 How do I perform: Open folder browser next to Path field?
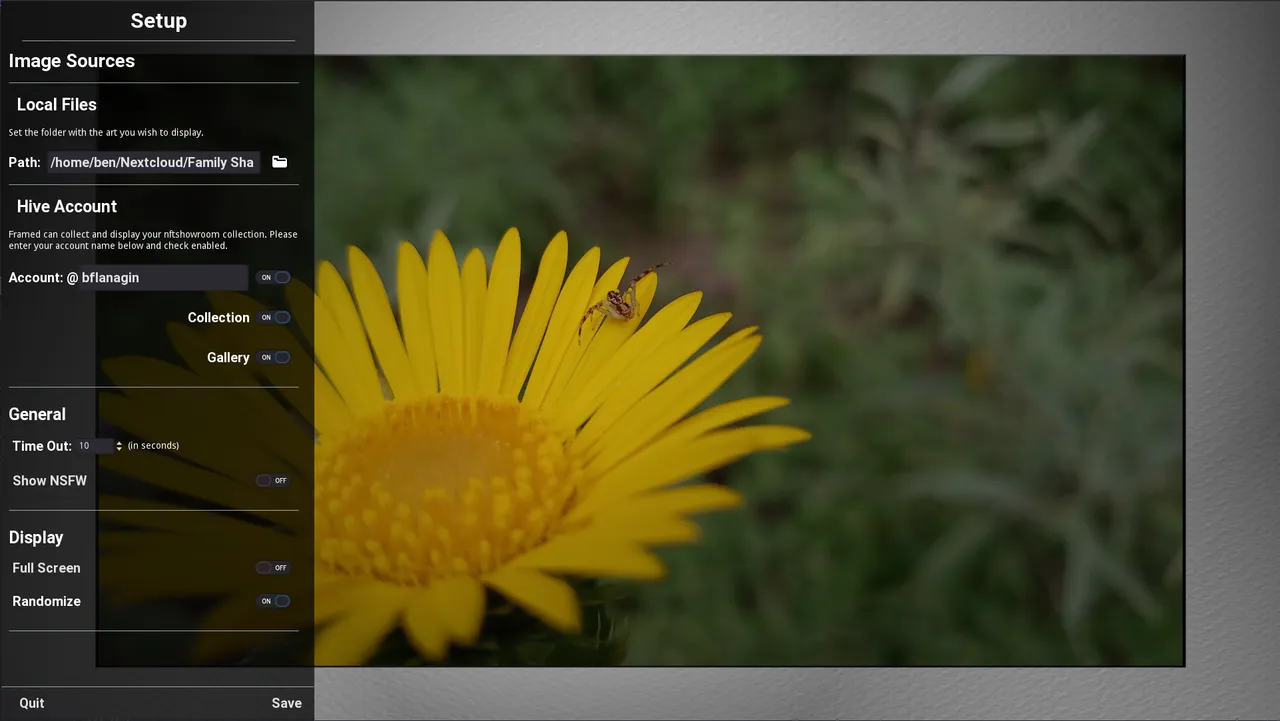coord(280,162)
